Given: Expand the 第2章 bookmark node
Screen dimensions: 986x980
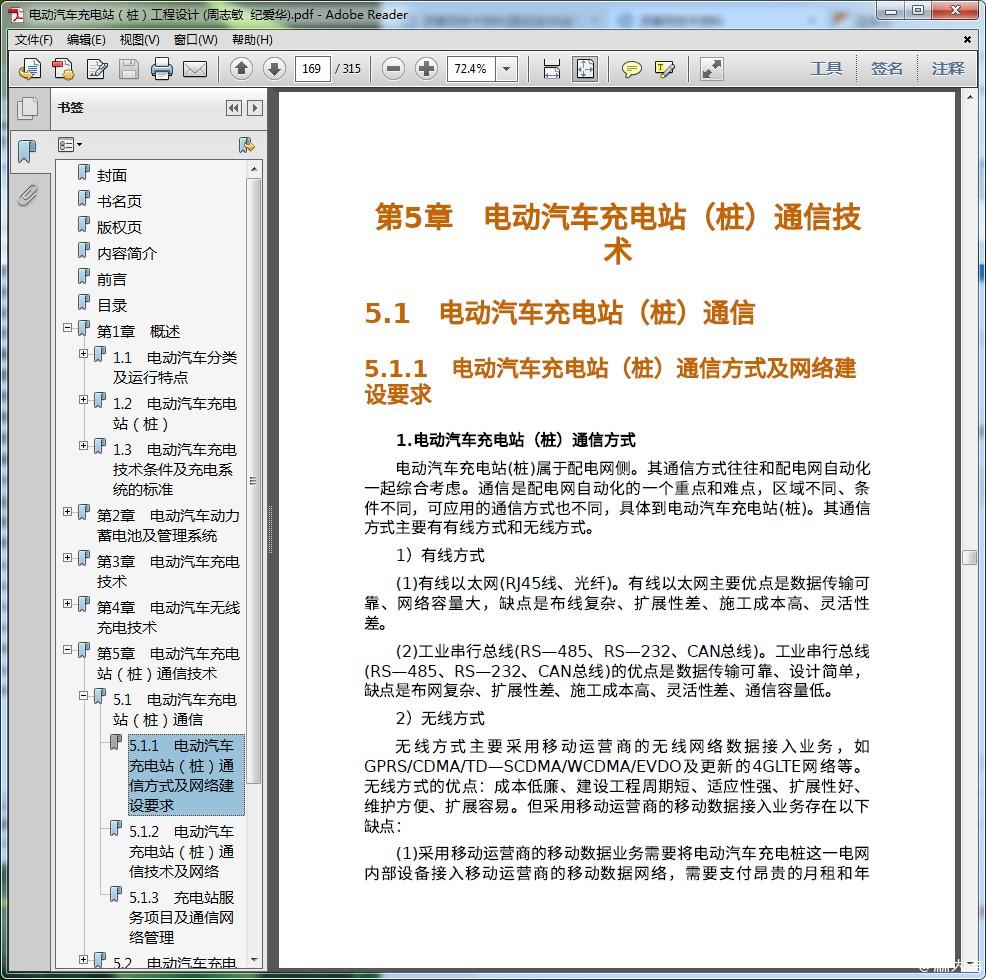Looking at the screenshot, I should coord(68,512).
